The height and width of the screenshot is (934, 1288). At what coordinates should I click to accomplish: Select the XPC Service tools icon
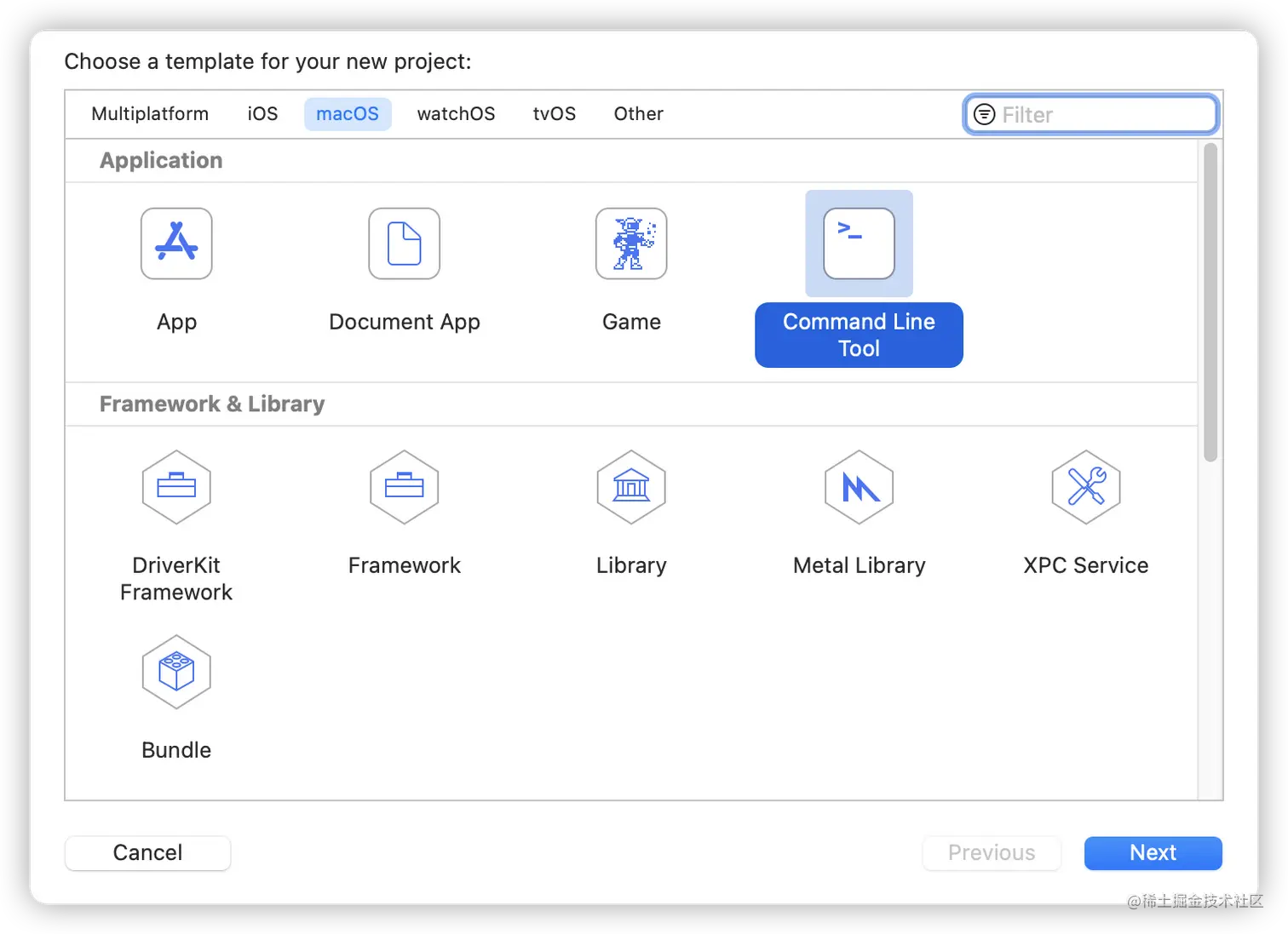pos(1086,487)
